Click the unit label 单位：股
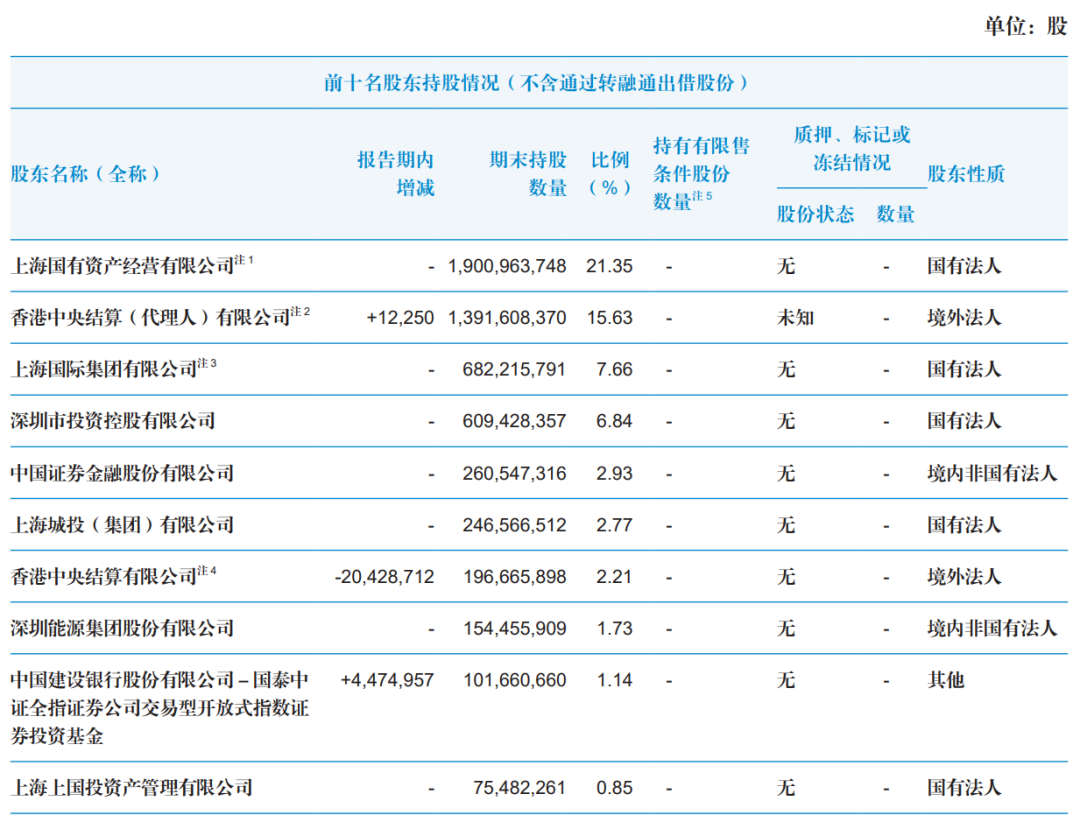Screen dimensions: 1080x815 [x=1026, y=26]
